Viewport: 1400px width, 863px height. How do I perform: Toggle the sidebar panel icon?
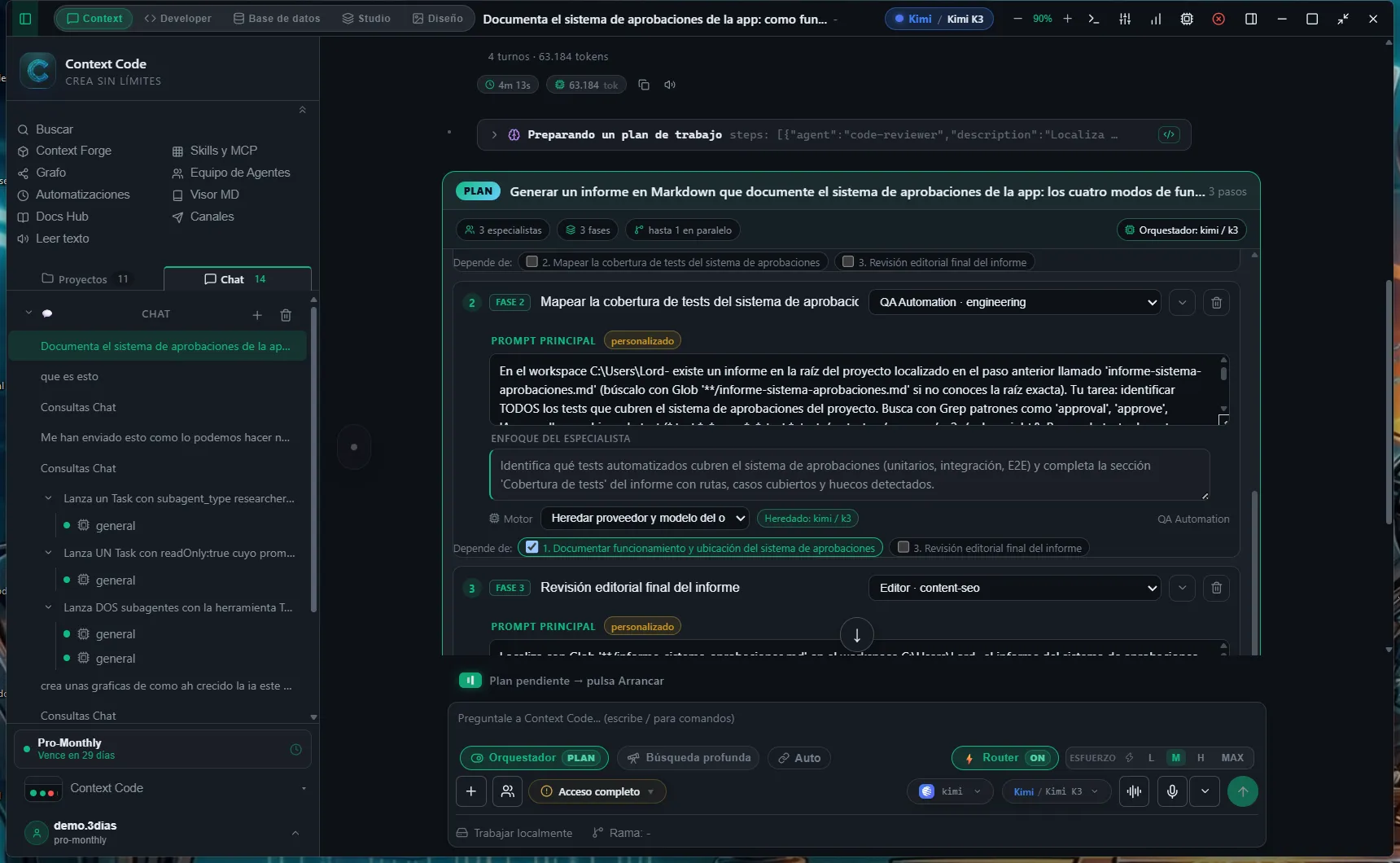(25, 19)
